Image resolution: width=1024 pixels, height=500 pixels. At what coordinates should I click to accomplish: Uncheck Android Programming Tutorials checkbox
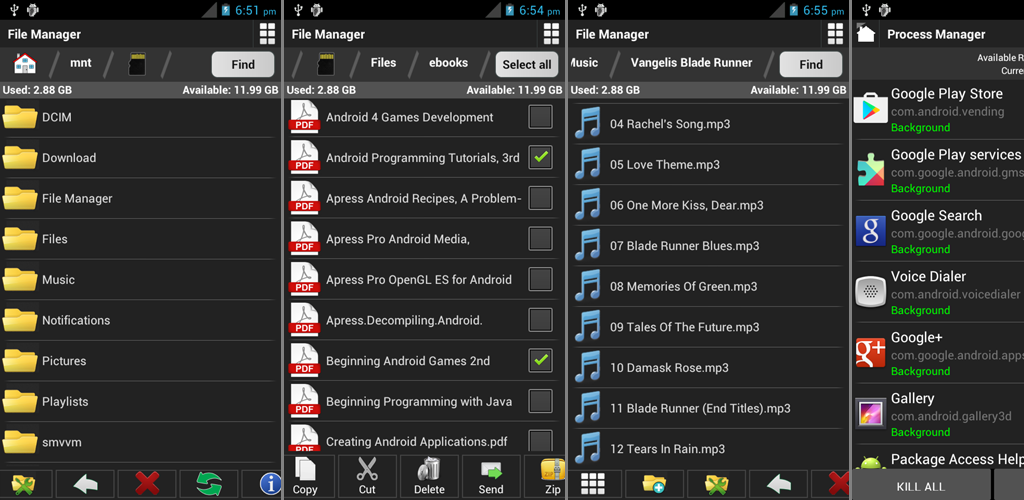tap(540, 157)
